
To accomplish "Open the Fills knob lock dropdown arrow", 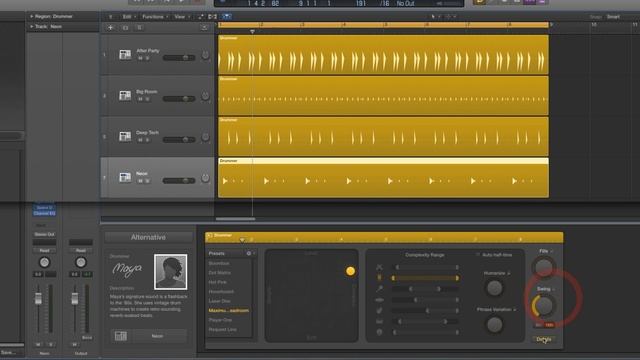I will [x=552, y=251].
